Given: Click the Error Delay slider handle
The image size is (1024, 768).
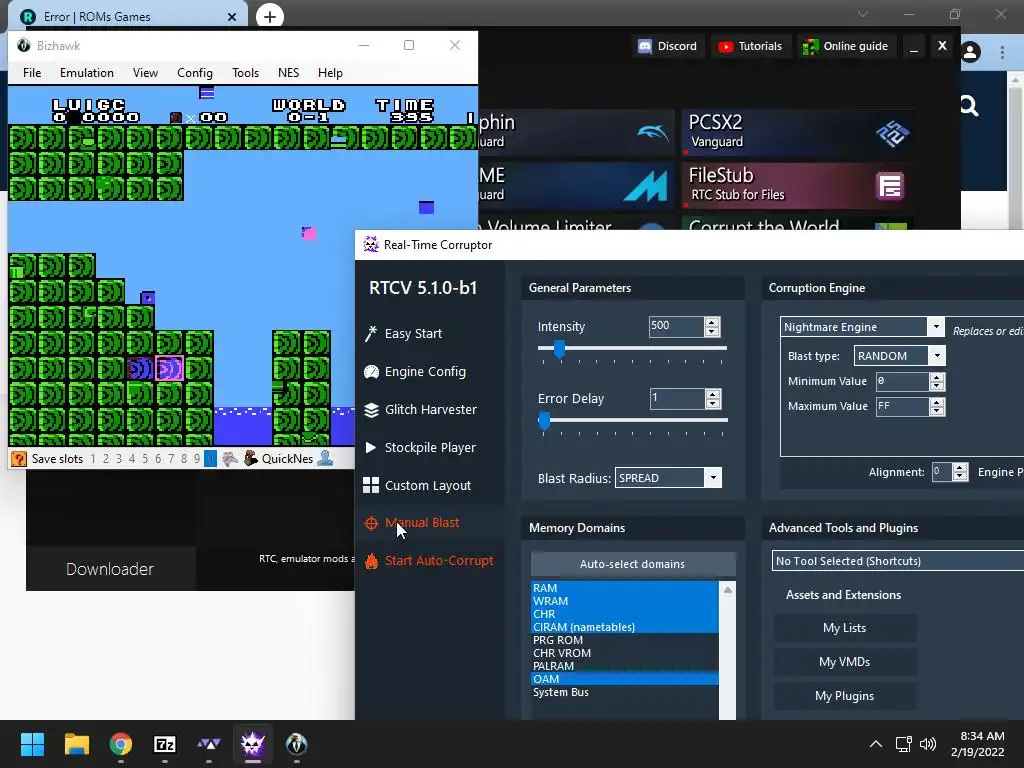Looking at the screenshot, I should pos(544,421).
